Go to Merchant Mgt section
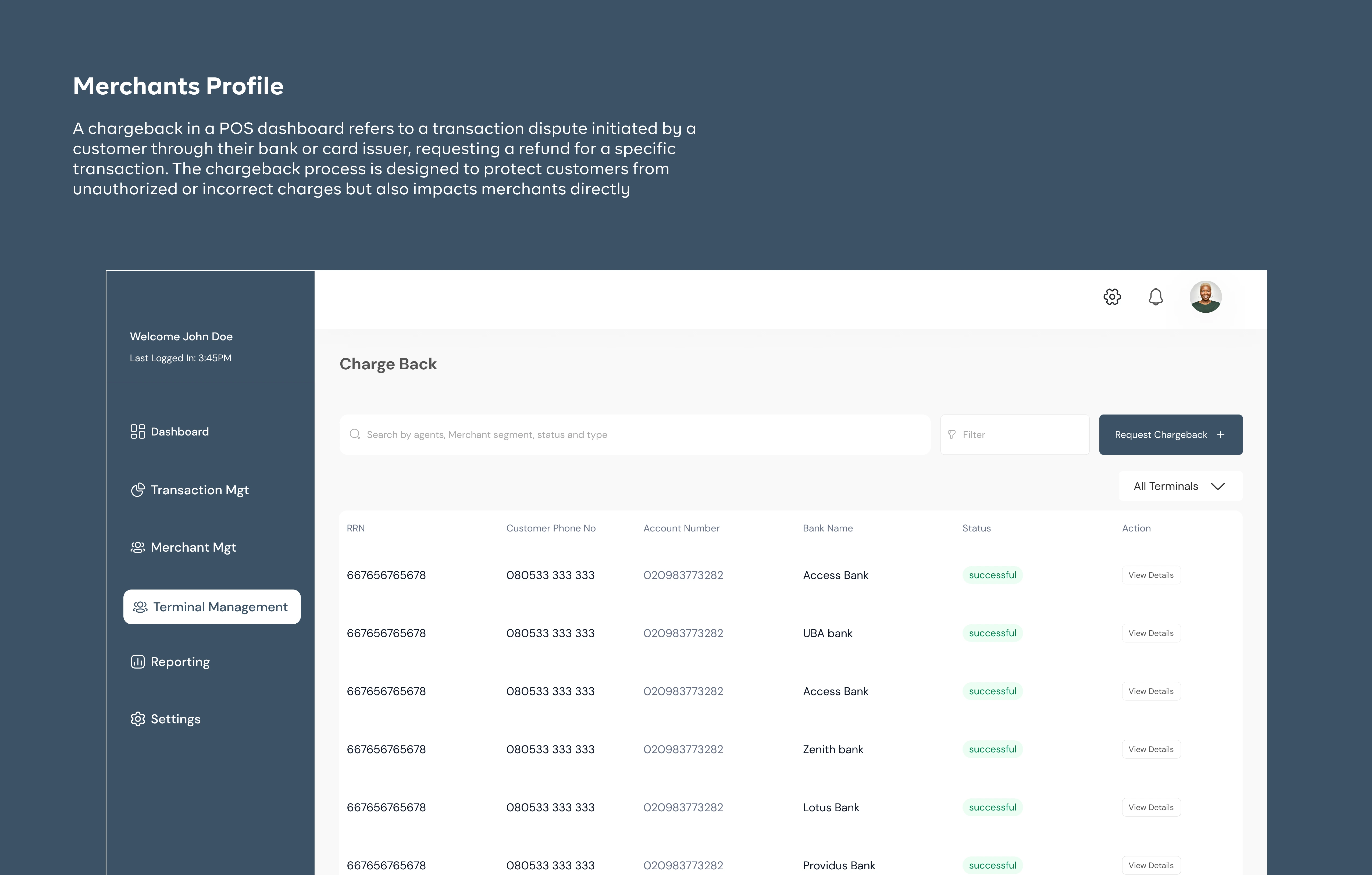The image size is (1372, 875). (x=193, y=547)
